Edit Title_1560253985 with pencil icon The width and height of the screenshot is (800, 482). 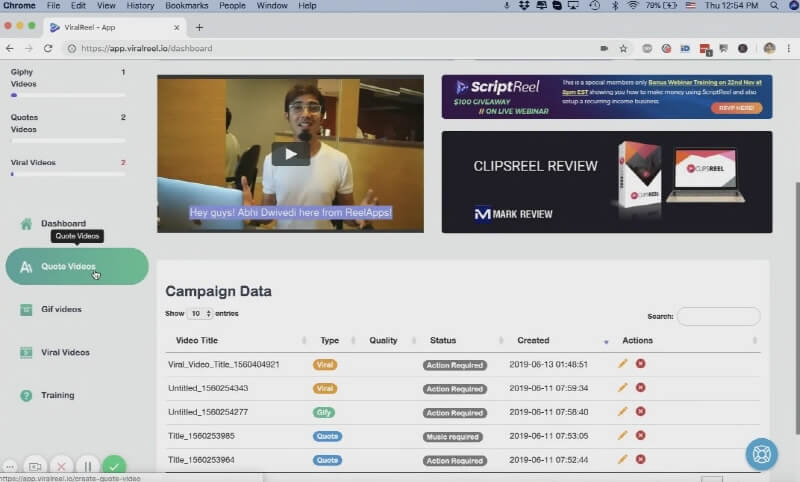point(622,436)
